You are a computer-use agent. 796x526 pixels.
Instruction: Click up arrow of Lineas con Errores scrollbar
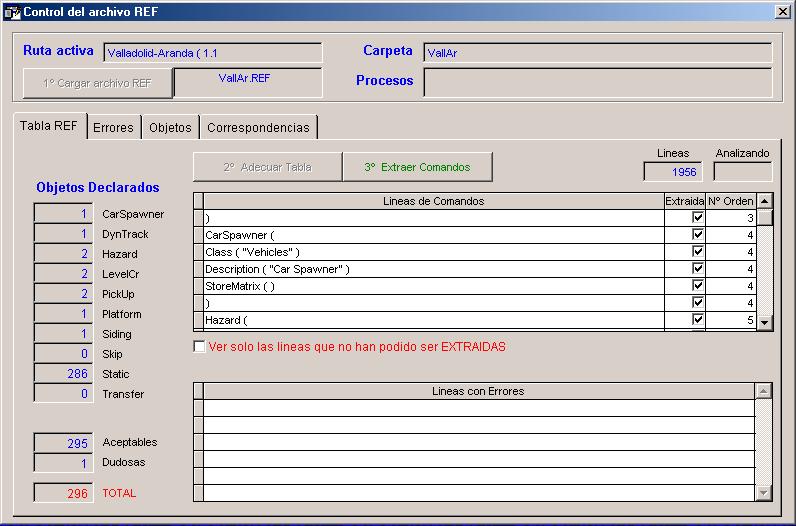pyautogui.click(x=764, y=391)
